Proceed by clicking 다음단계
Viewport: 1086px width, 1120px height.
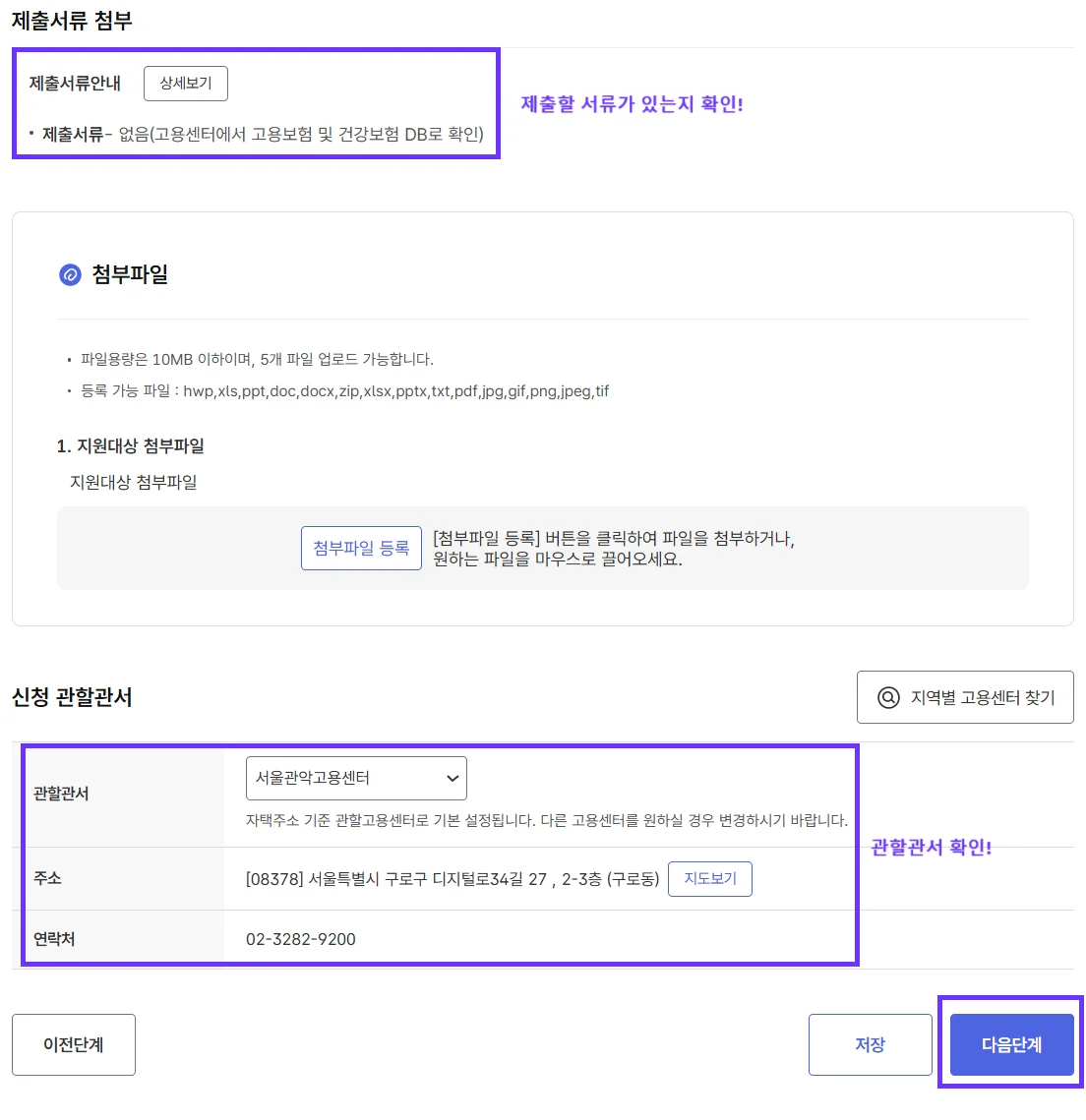coord(1010,1044)
